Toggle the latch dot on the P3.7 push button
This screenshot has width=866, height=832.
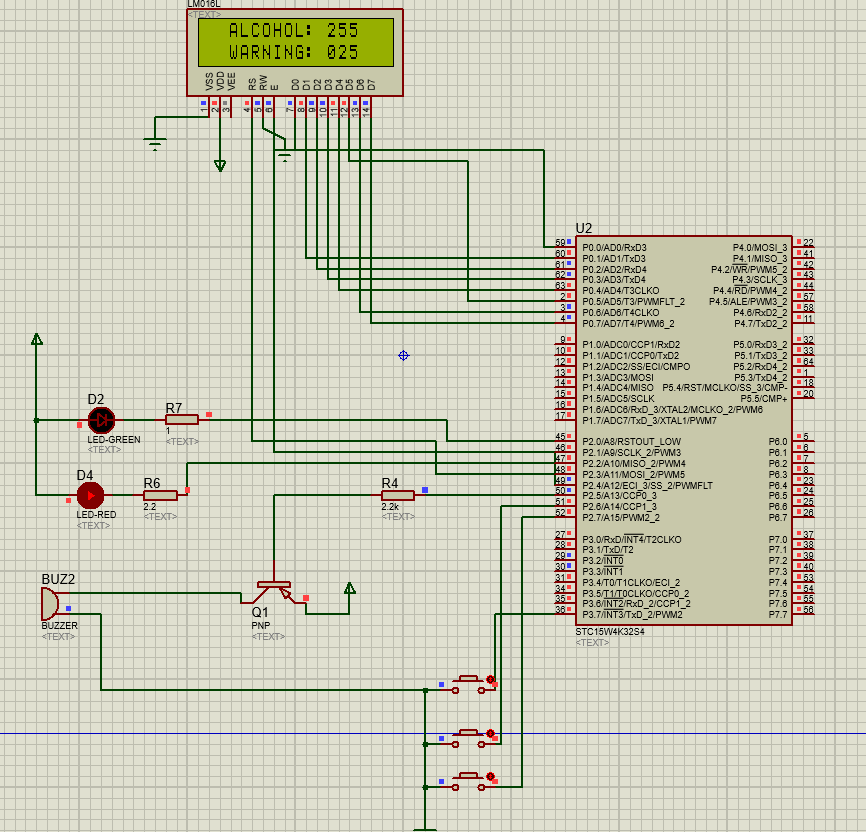click(x=490, y=679)
